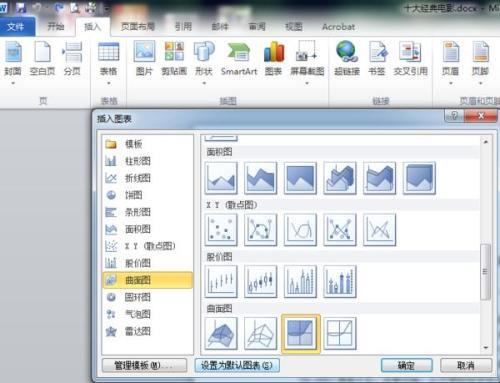
Task: Insert a 超链接 hyperlink
Action: 347,59
